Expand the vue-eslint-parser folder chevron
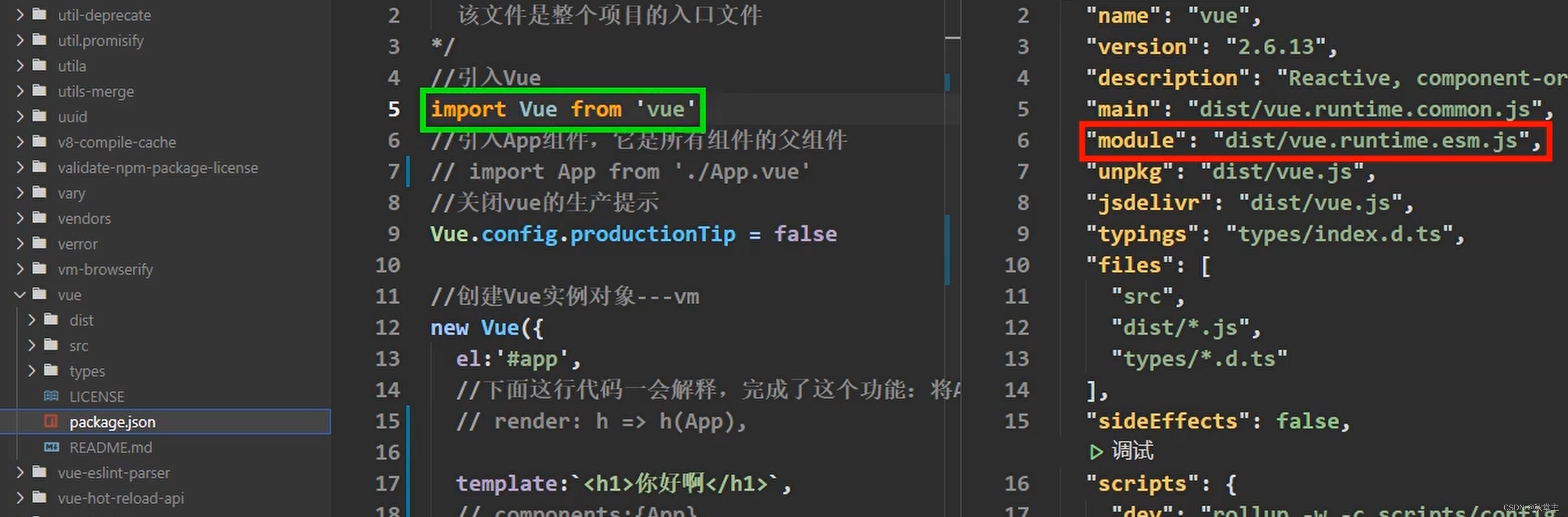The width and height of the screenshot is (1568, 517). pyautogui.click(x=20, y=472)
